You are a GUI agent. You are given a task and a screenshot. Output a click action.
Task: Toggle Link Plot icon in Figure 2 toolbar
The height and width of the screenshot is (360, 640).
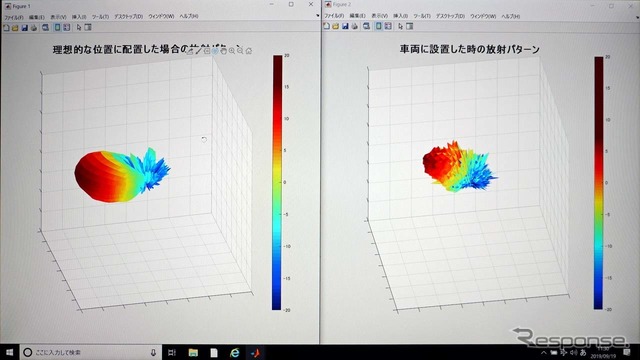pos(367,26)
